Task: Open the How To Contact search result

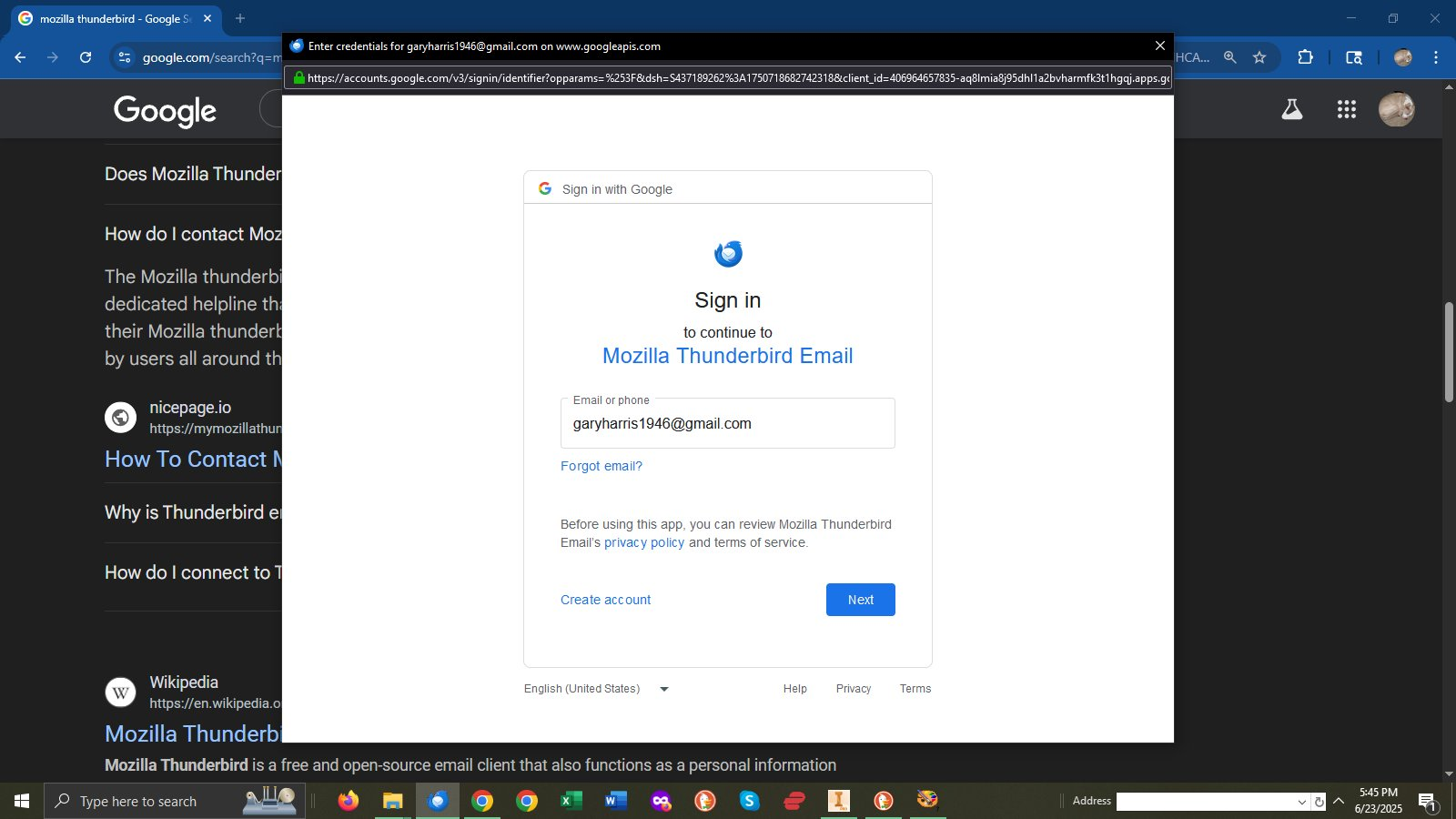Action: (193, 460)
